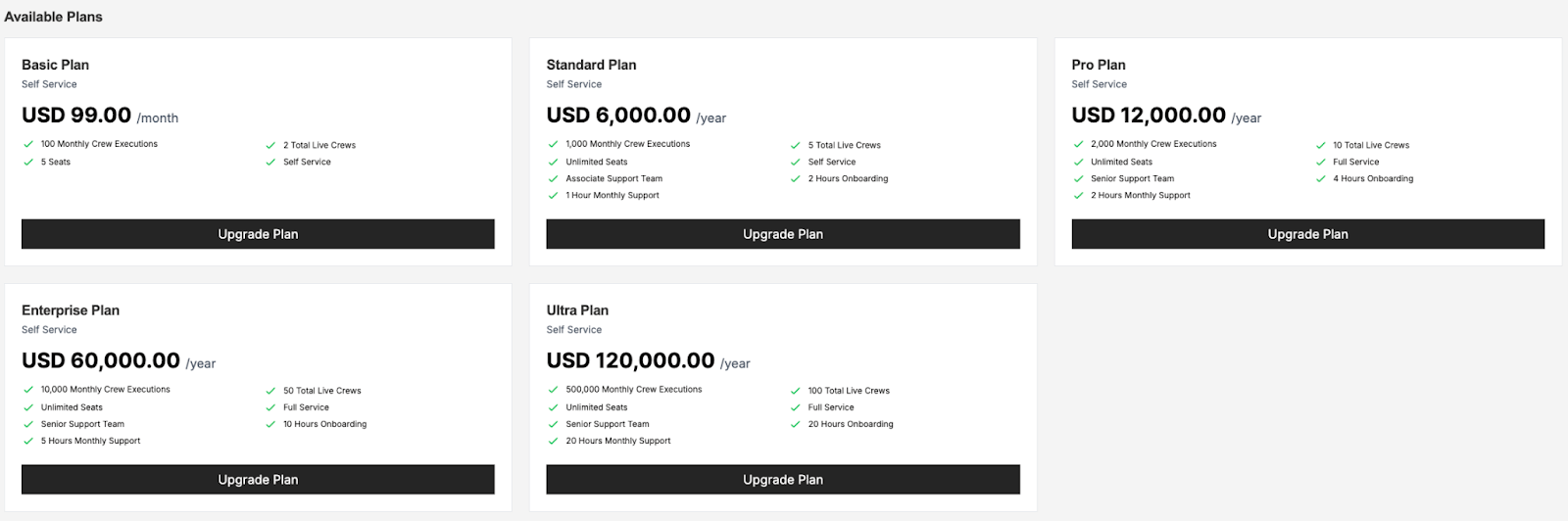Click checkmark next to 50 Total Live Crews
Screen dimensions: 1568x521
(270, 391)
